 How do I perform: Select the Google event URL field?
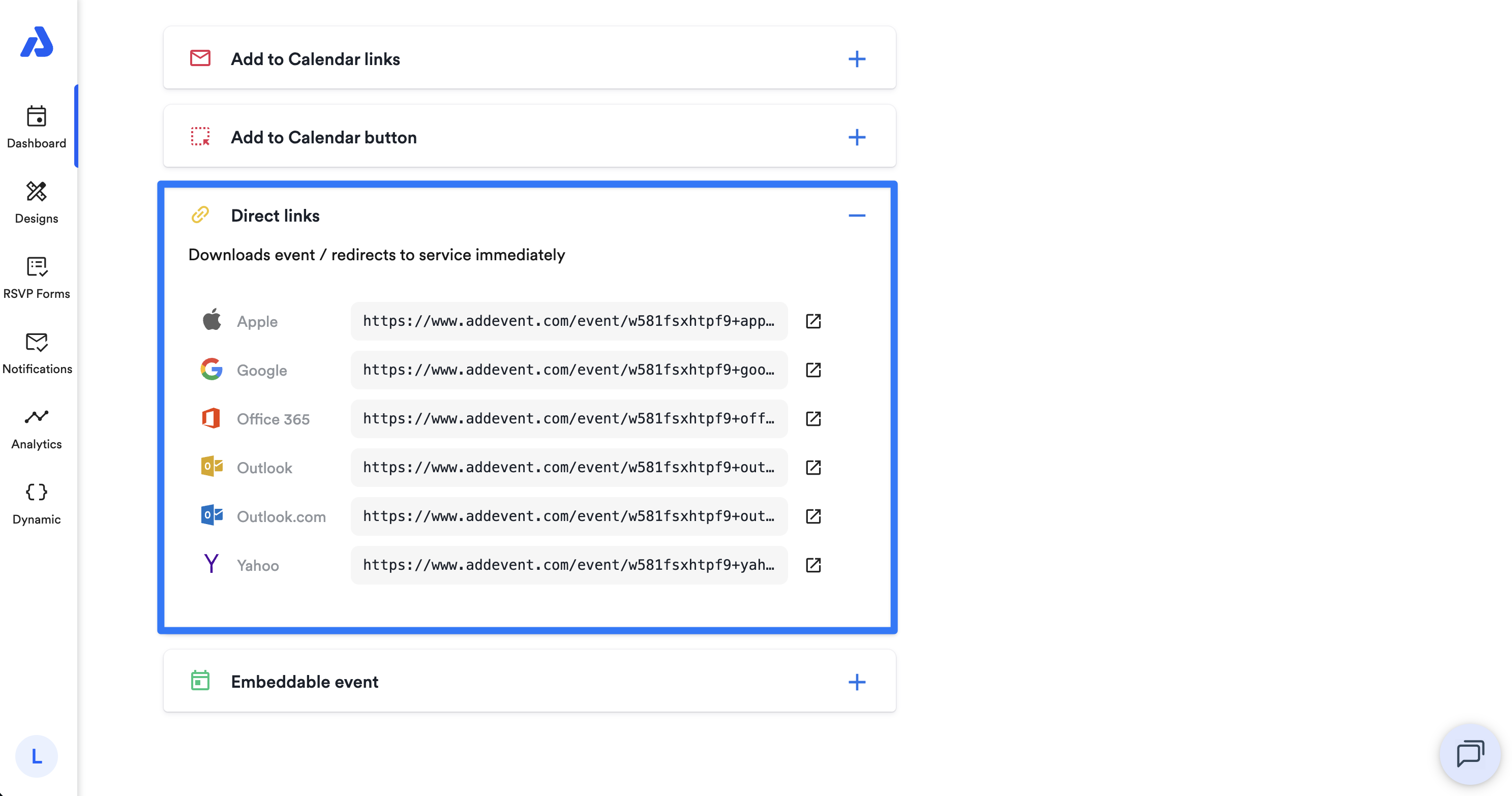569,370
